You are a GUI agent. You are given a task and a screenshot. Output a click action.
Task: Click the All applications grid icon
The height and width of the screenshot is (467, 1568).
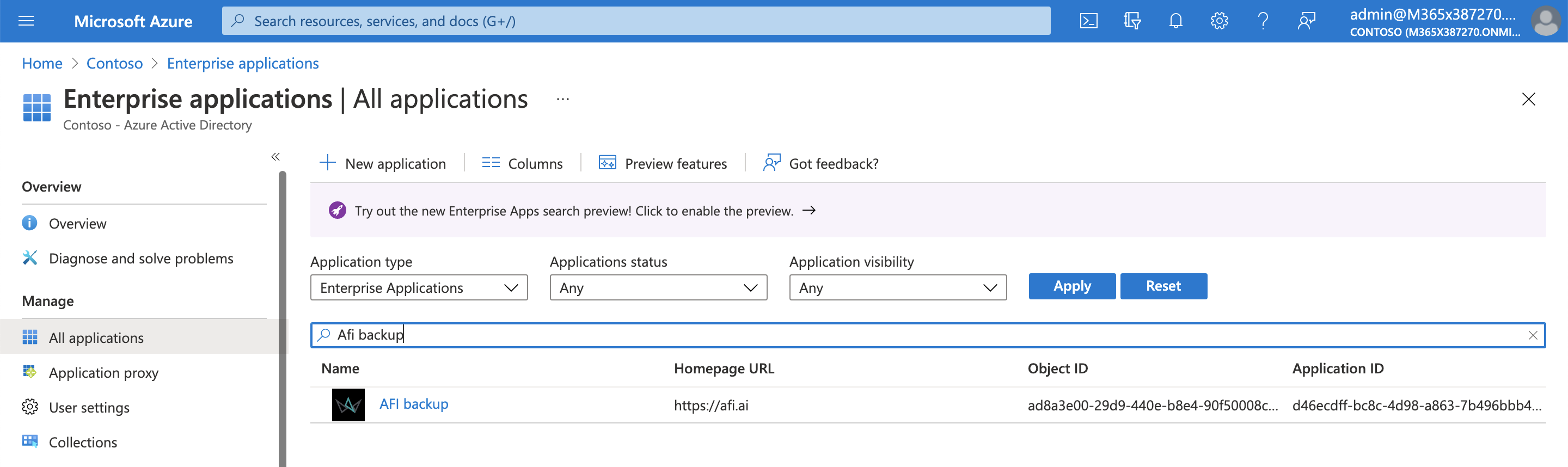tap(29, 337)
